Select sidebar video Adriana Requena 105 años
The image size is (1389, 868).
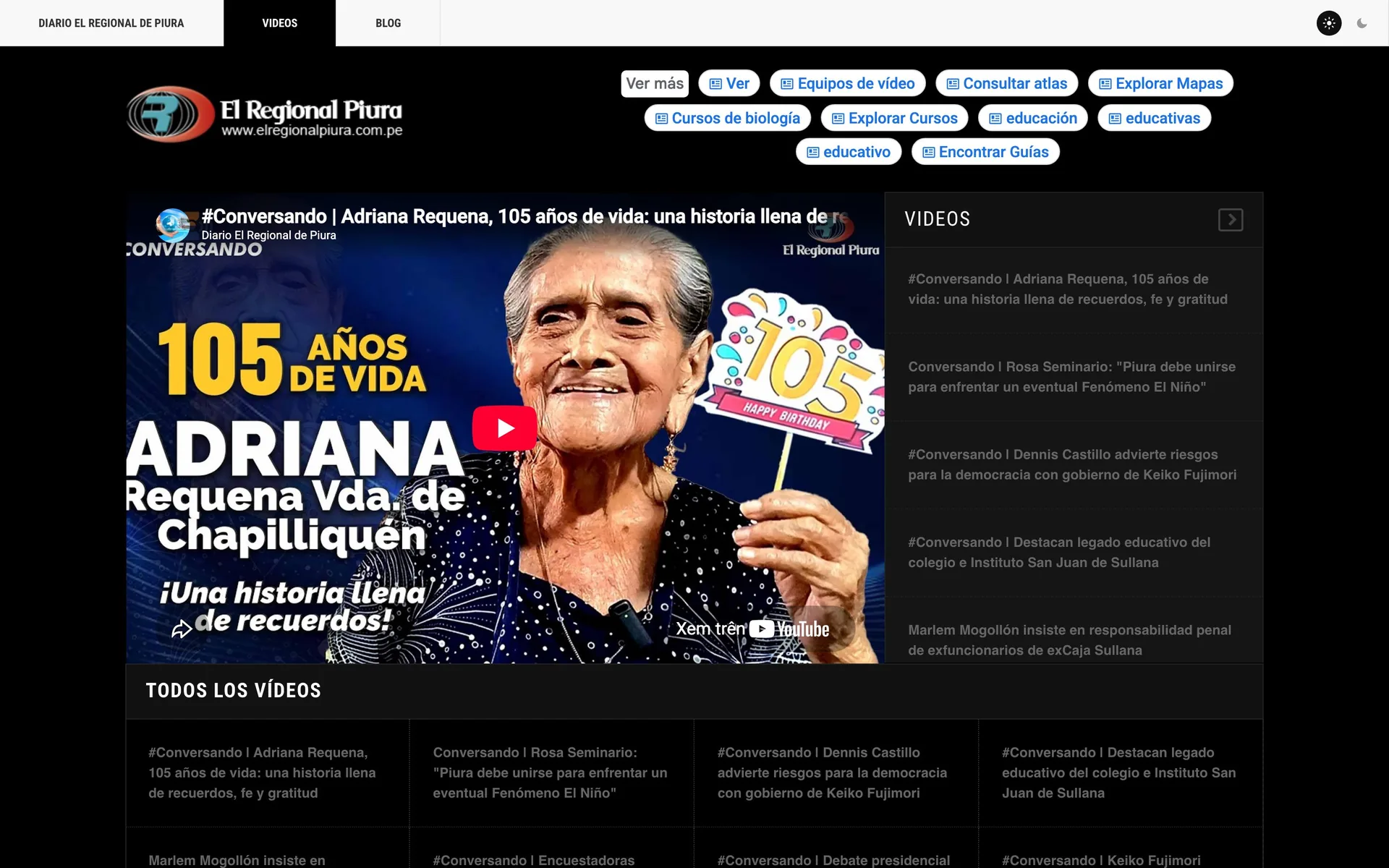1074,289
